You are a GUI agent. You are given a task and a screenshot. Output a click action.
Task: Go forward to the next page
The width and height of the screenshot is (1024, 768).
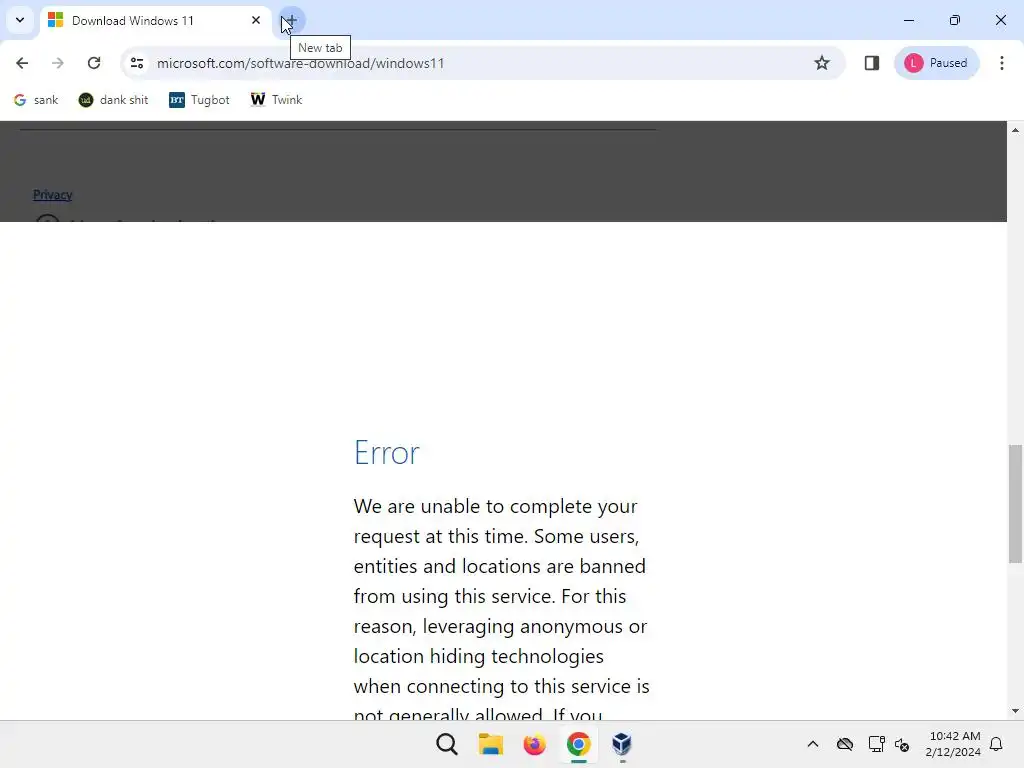58,63
